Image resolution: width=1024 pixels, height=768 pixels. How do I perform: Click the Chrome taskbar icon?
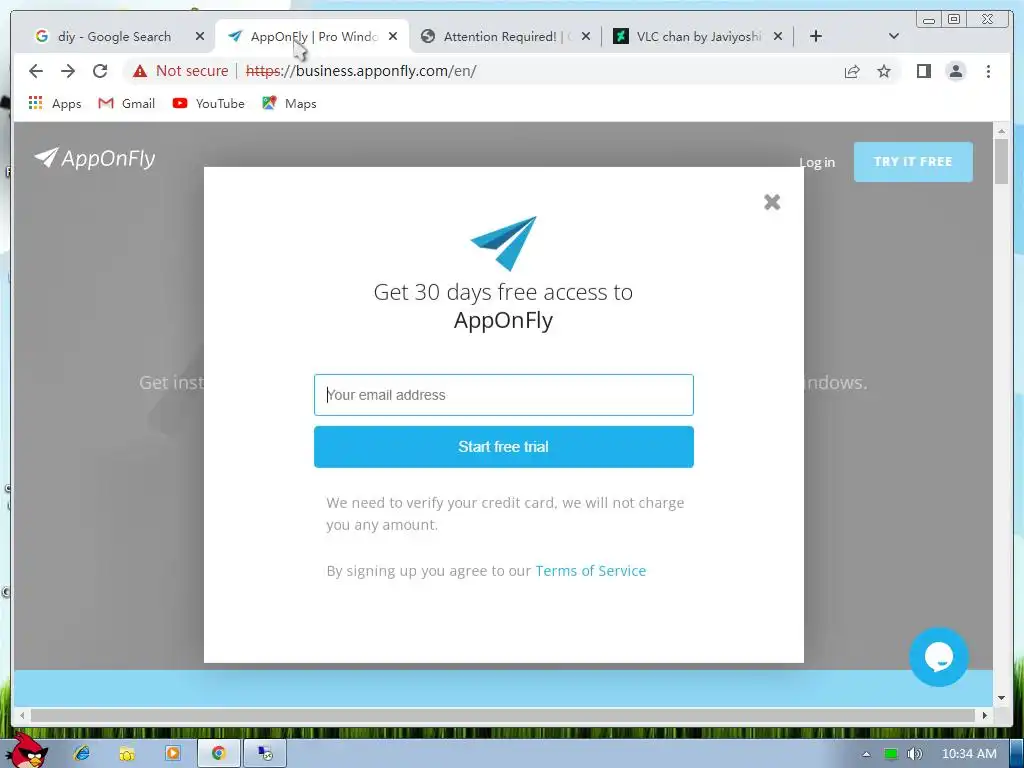(219, 753)
